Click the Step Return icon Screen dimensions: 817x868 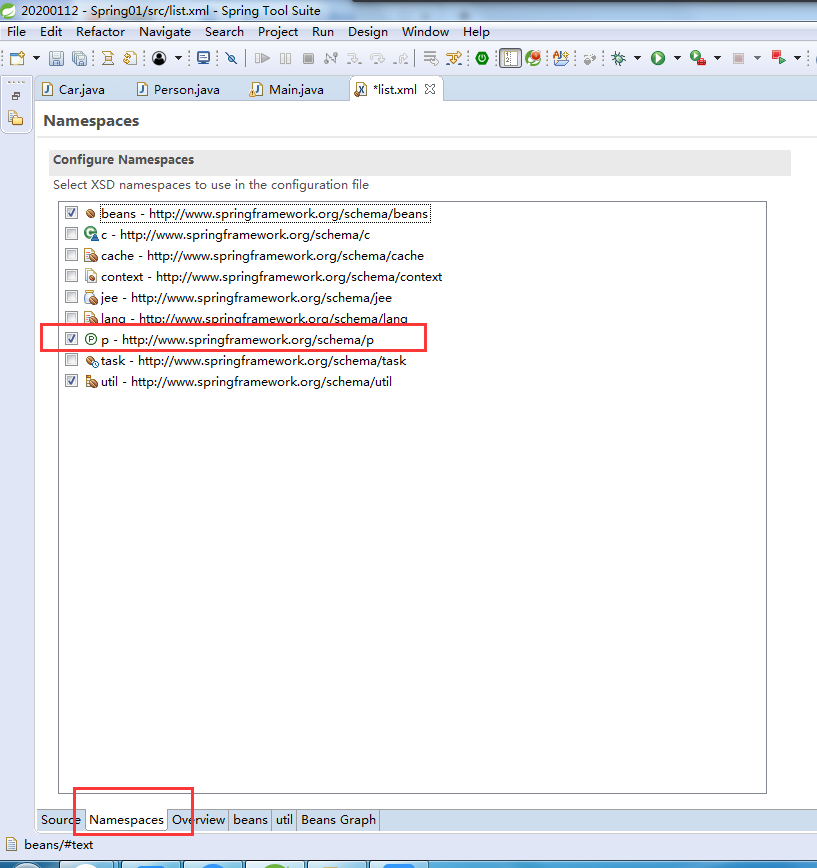click(x=401, y=58)
